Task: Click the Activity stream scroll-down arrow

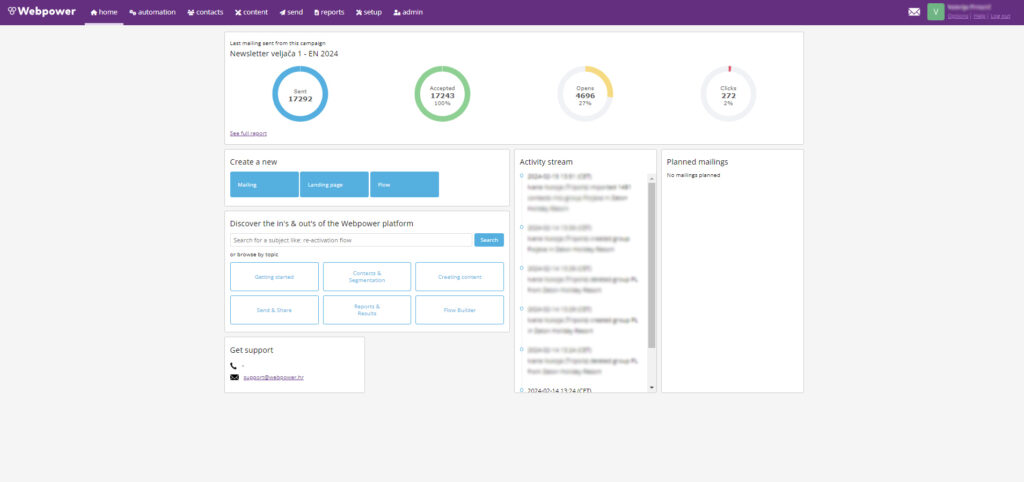Action: [x=652, y=387]
